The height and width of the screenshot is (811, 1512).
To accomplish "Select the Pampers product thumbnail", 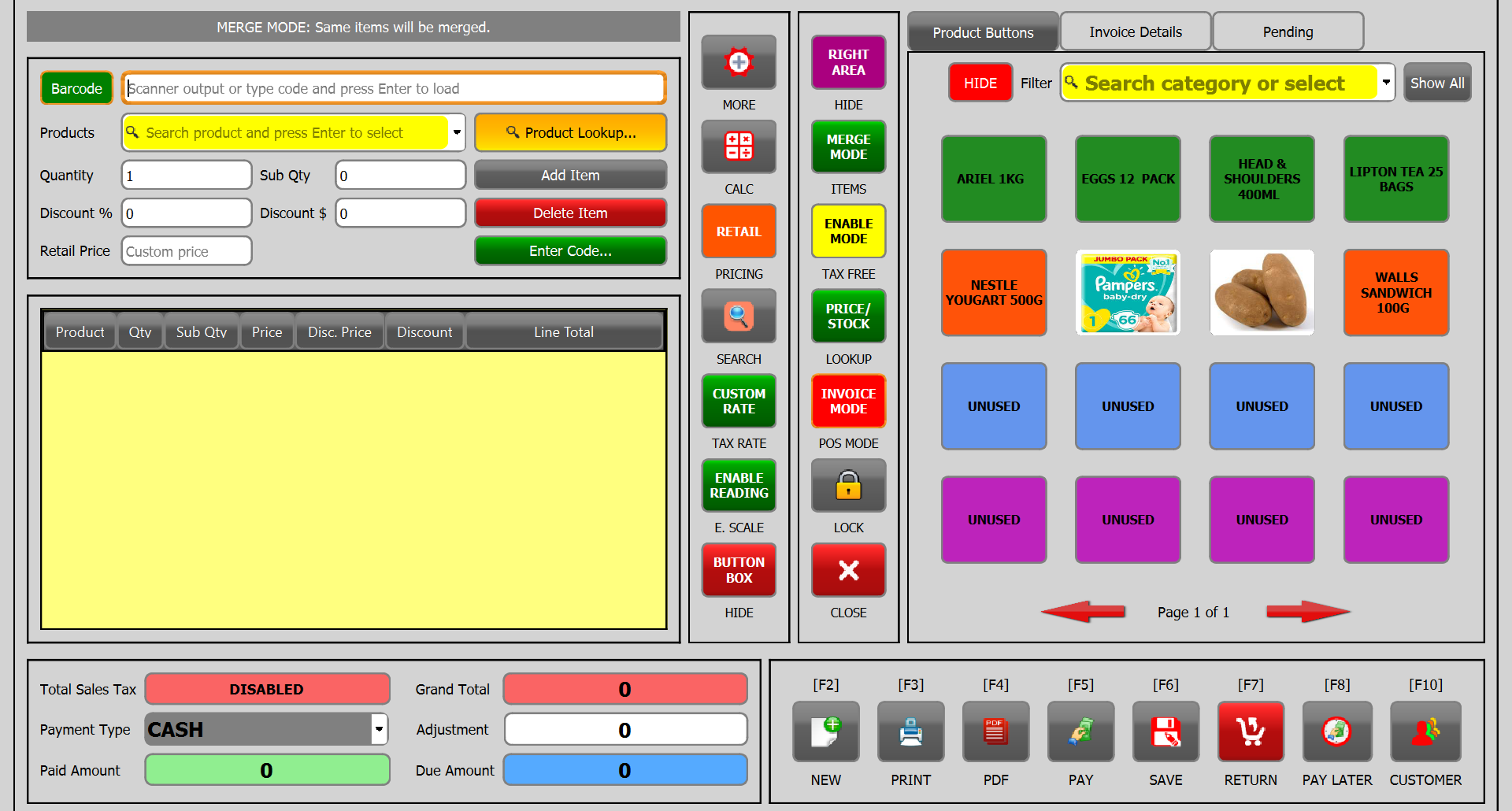I will [x=1128, y=293].
